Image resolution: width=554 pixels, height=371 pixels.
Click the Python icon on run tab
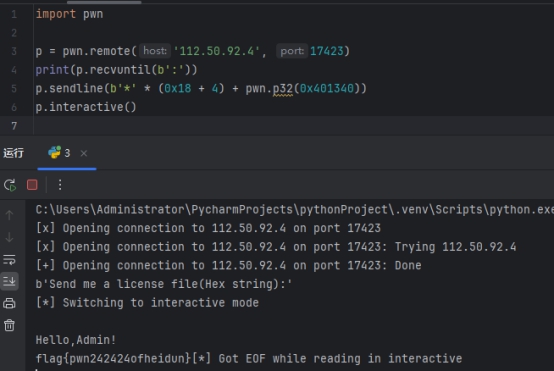54,153
